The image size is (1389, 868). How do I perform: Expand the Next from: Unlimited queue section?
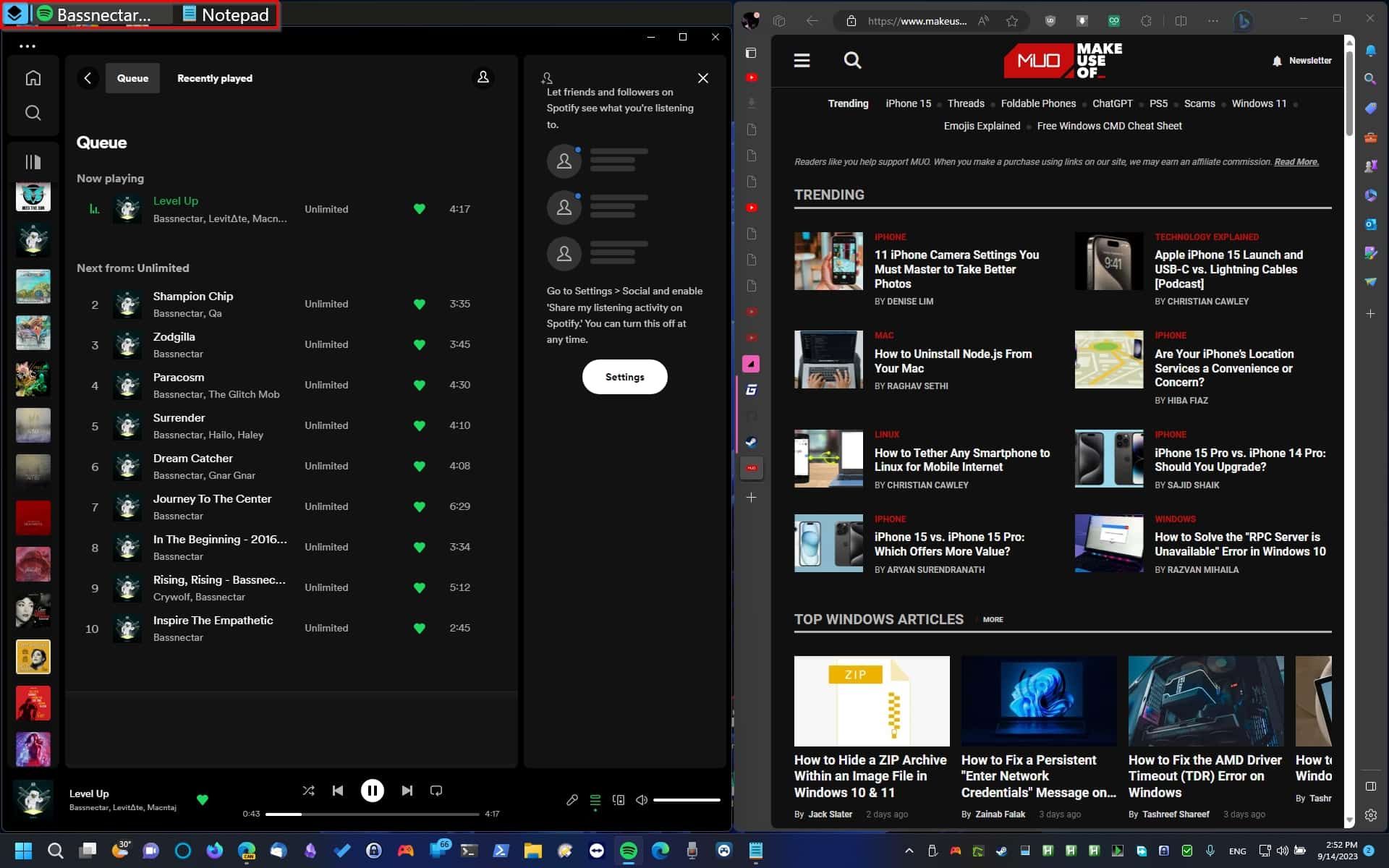click(132, 268)
